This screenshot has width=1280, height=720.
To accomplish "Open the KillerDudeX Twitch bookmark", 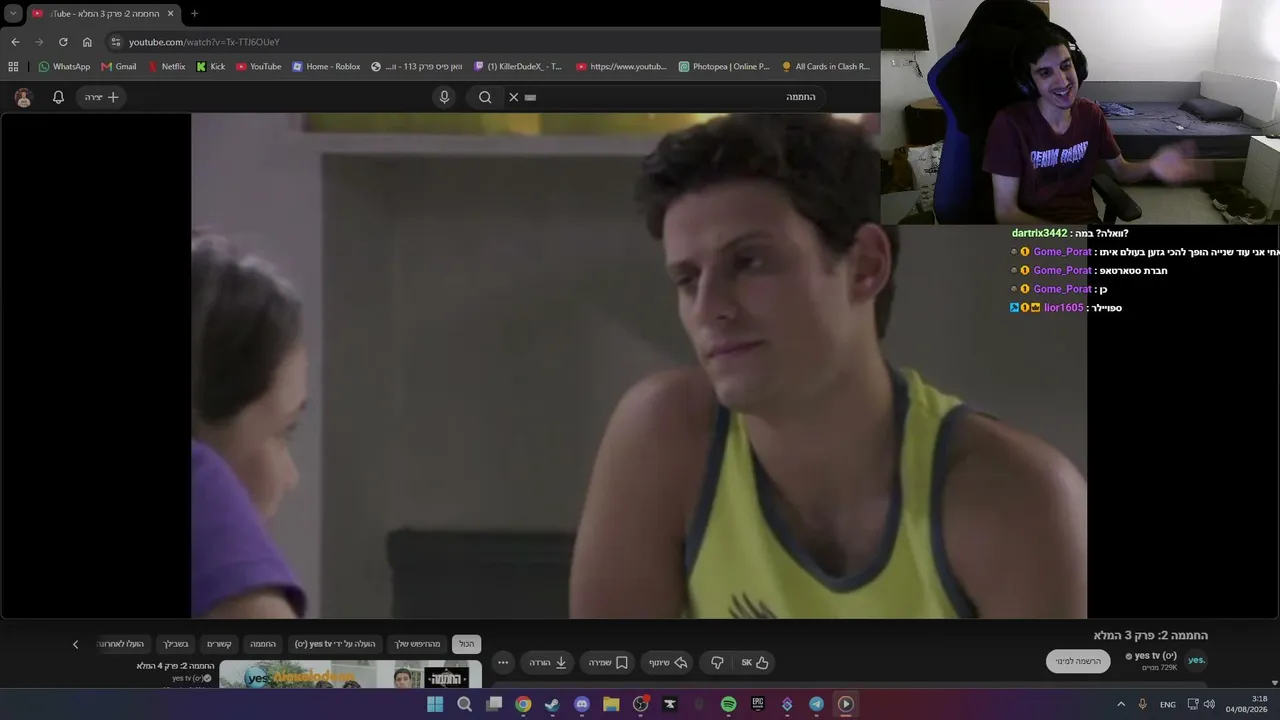I will (518, 67).
